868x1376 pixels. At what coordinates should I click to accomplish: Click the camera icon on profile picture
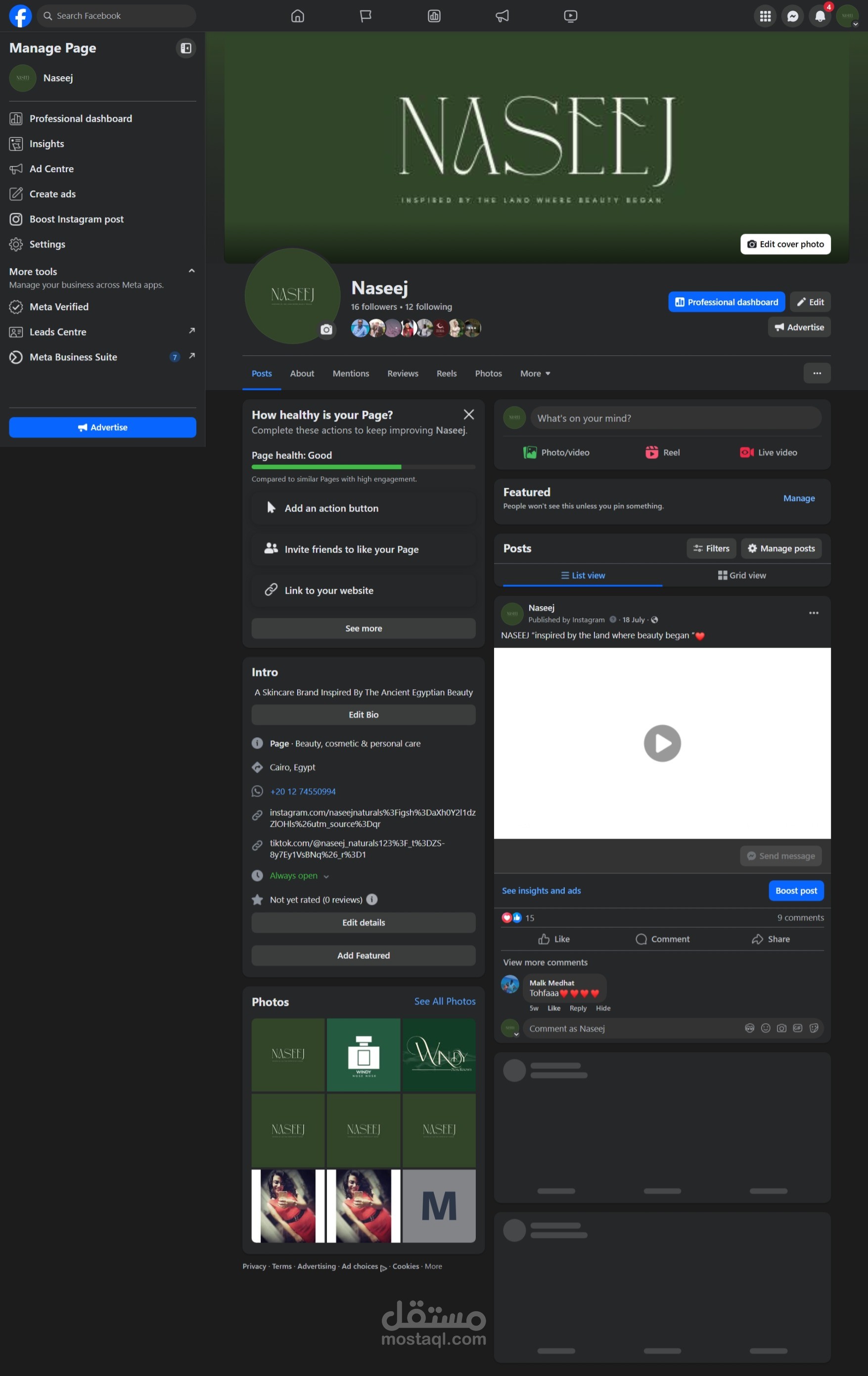tap(326, 330)
